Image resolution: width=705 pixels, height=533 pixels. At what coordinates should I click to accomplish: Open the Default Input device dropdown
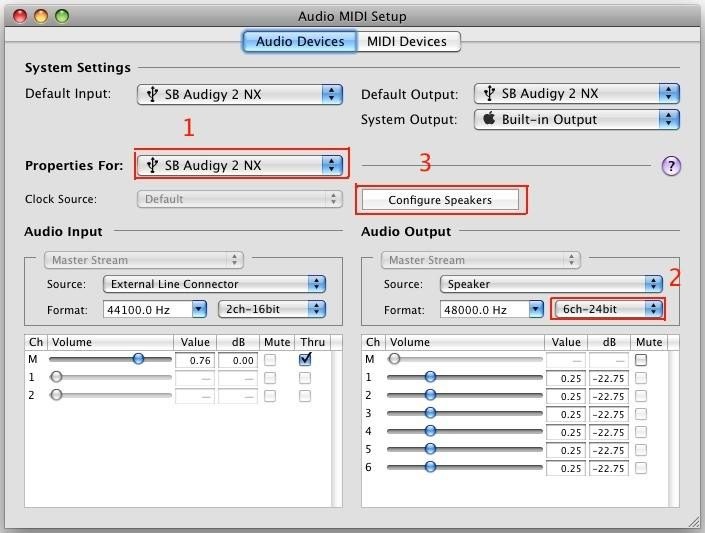click(x=240, y=94)
